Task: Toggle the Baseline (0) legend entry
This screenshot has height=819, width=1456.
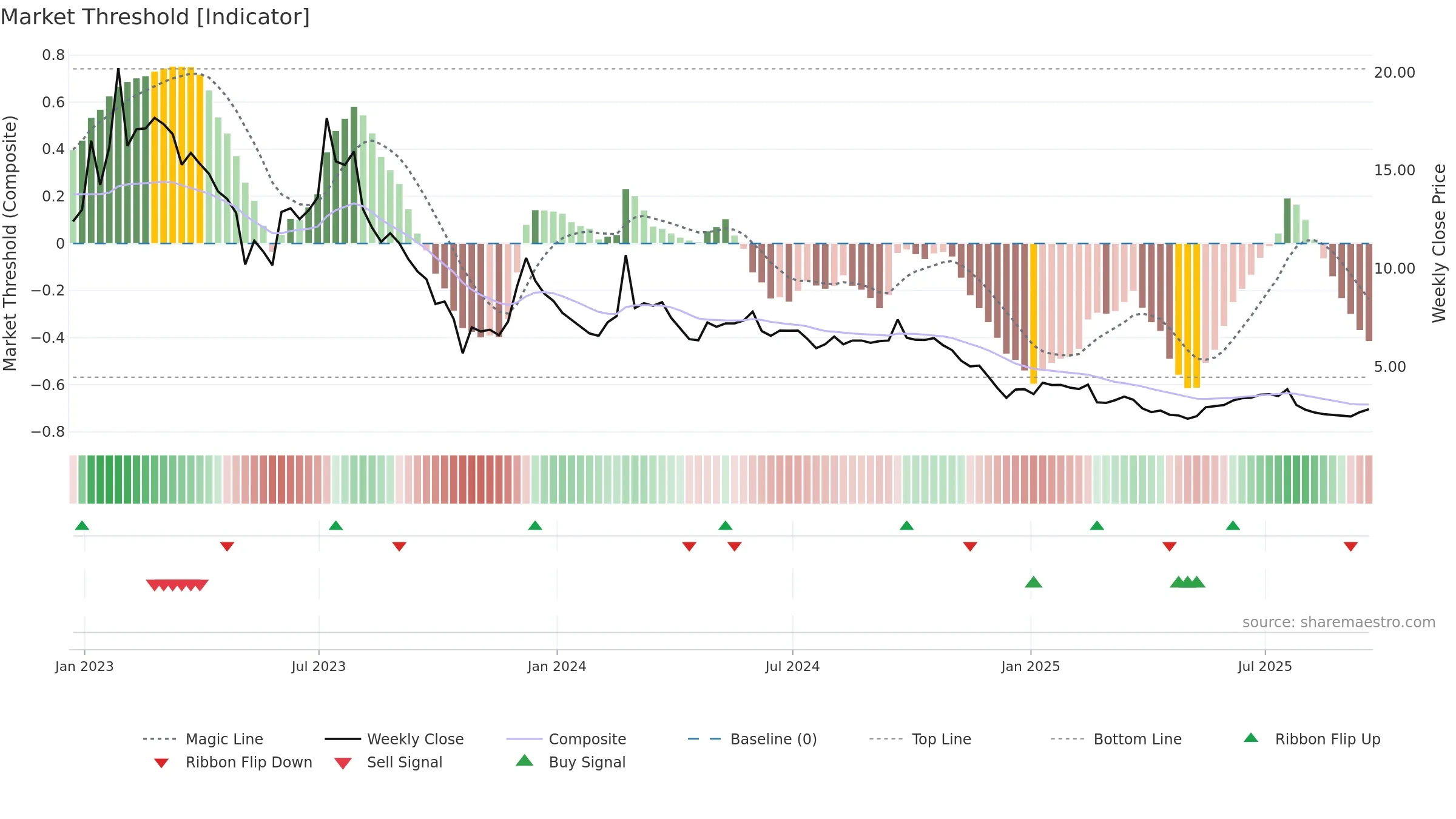Action: (752, 740)
